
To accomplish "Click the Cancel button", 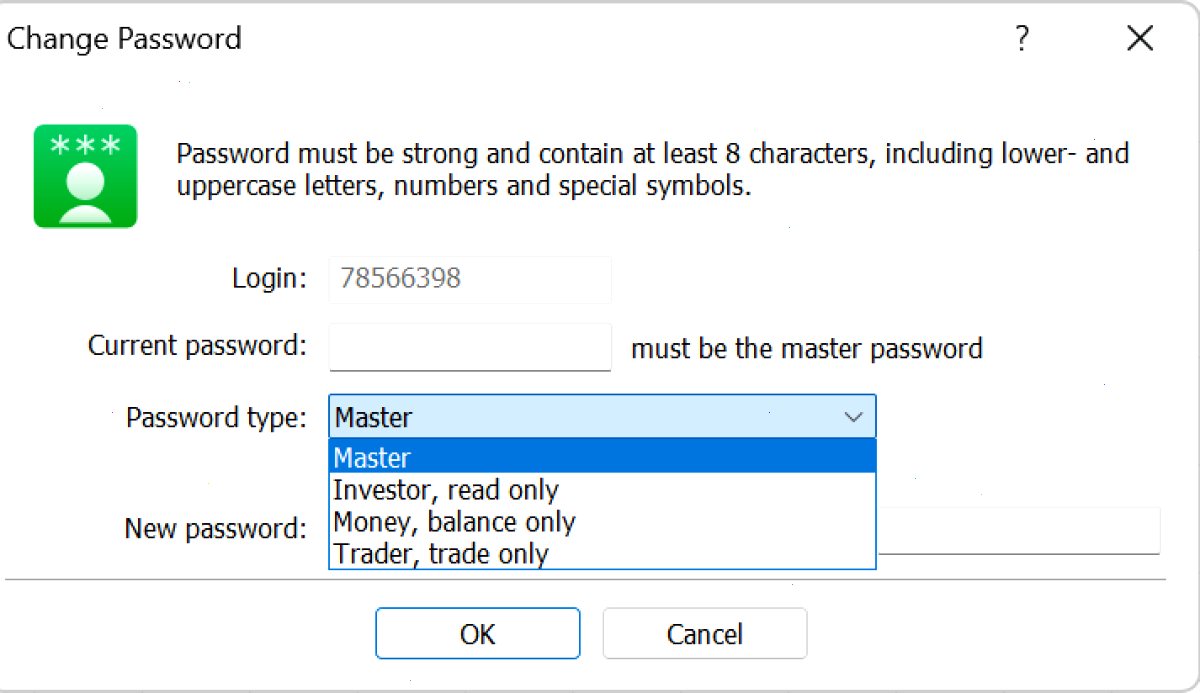I will (x=705, y=634).
